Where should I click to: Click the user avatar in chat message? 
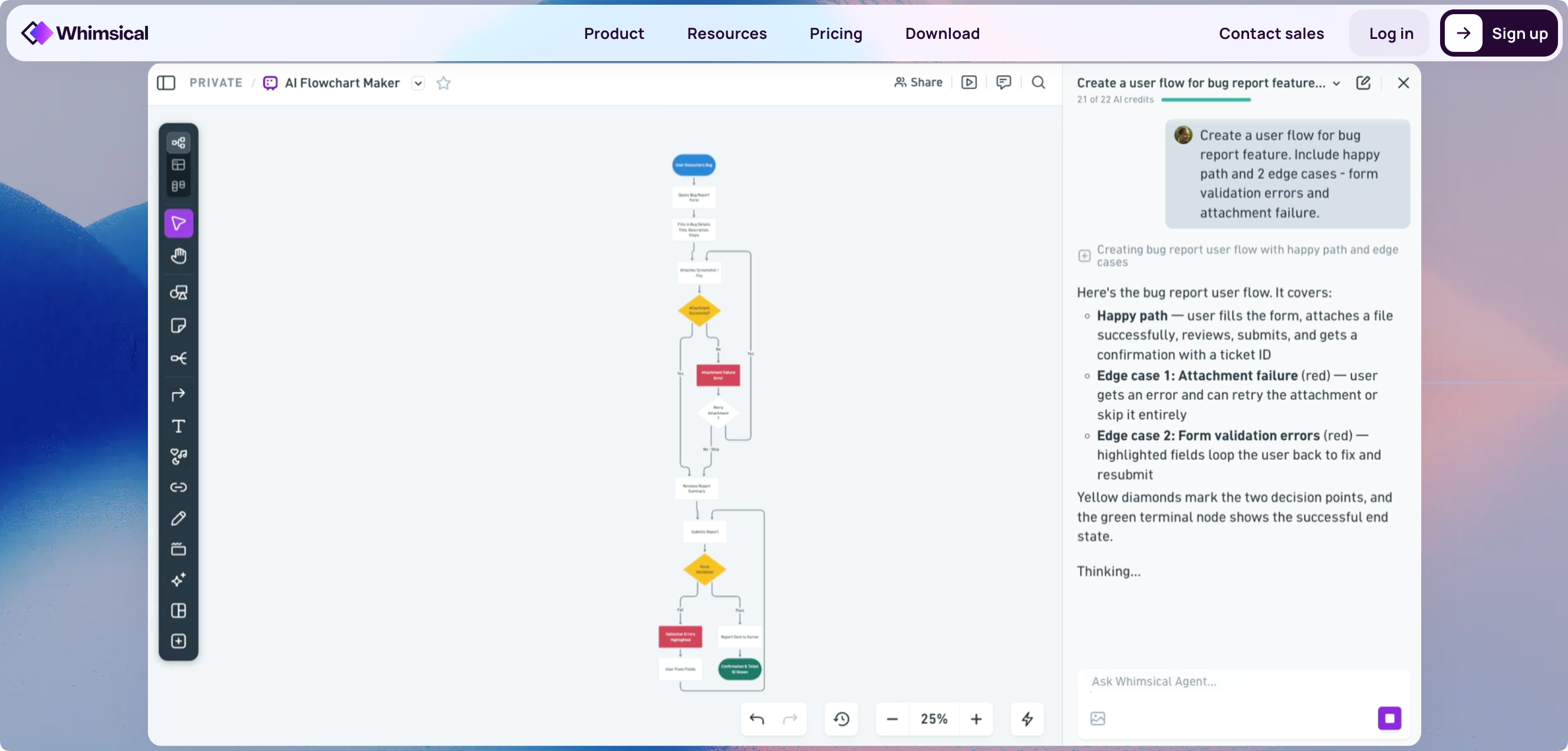(1183, 135)
